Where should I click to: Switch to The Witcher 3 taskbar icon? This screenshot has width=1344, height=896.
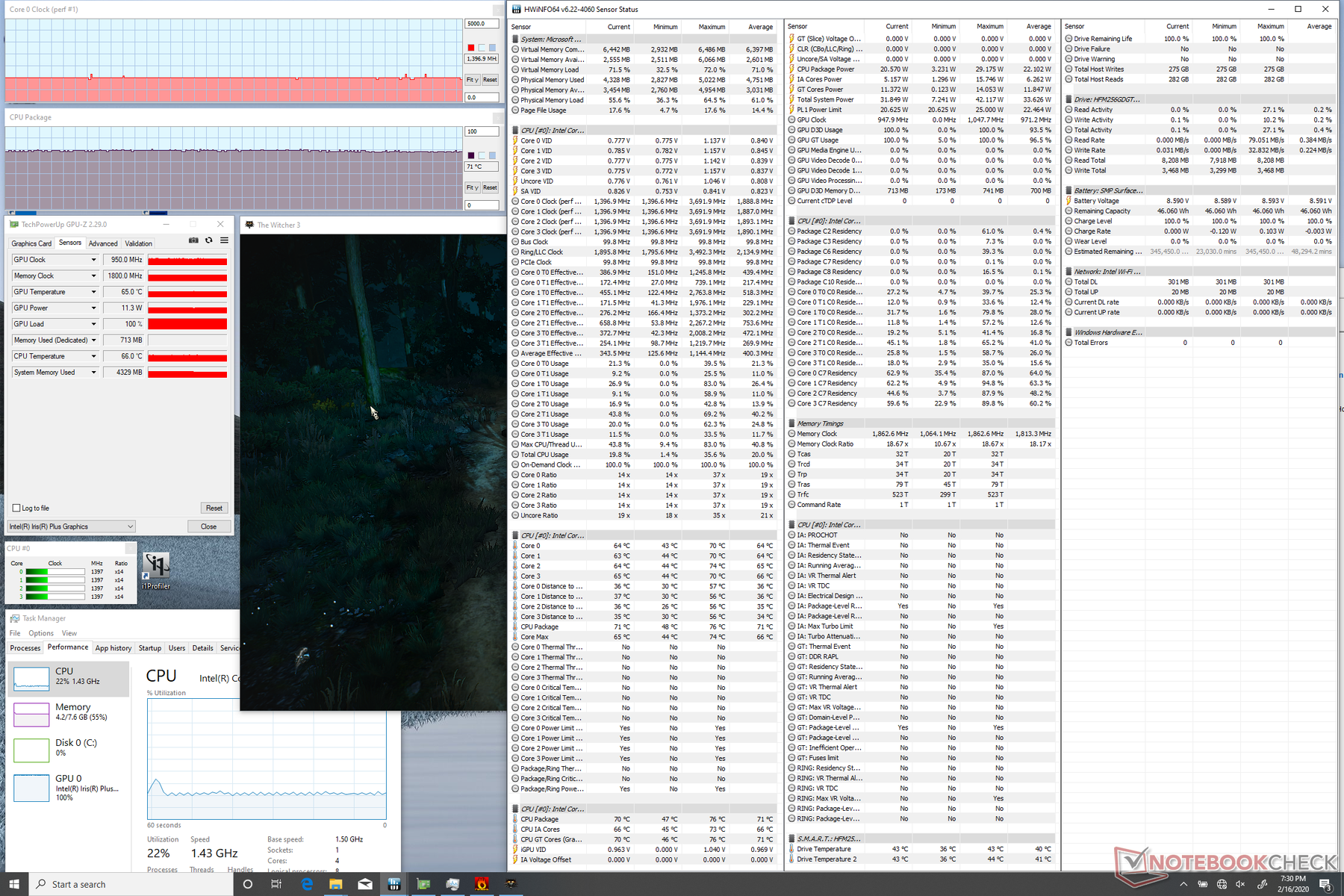pyautogui.click(x=511, y=884)
